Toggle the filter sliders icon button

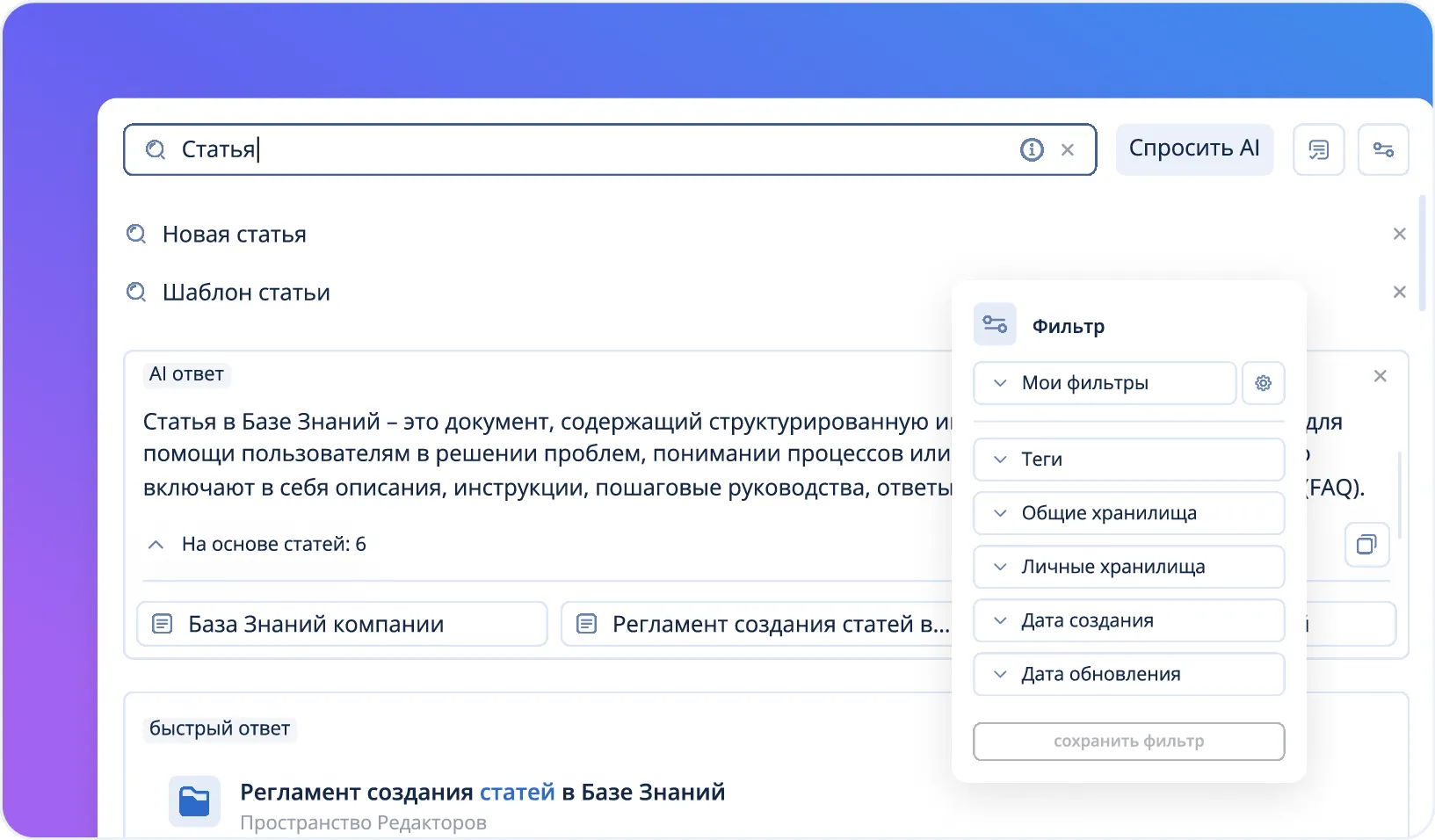1383,150
